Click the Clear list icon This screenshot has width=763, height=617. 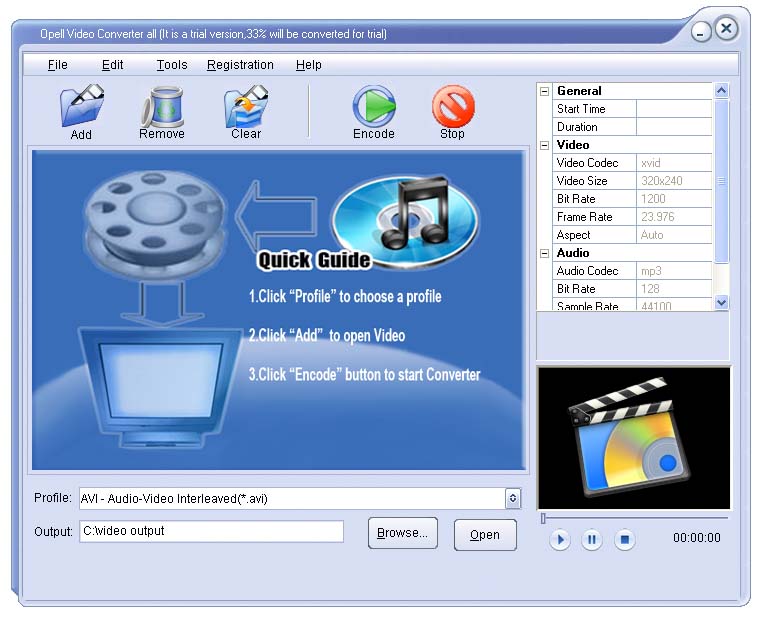[x=245, y=109]
